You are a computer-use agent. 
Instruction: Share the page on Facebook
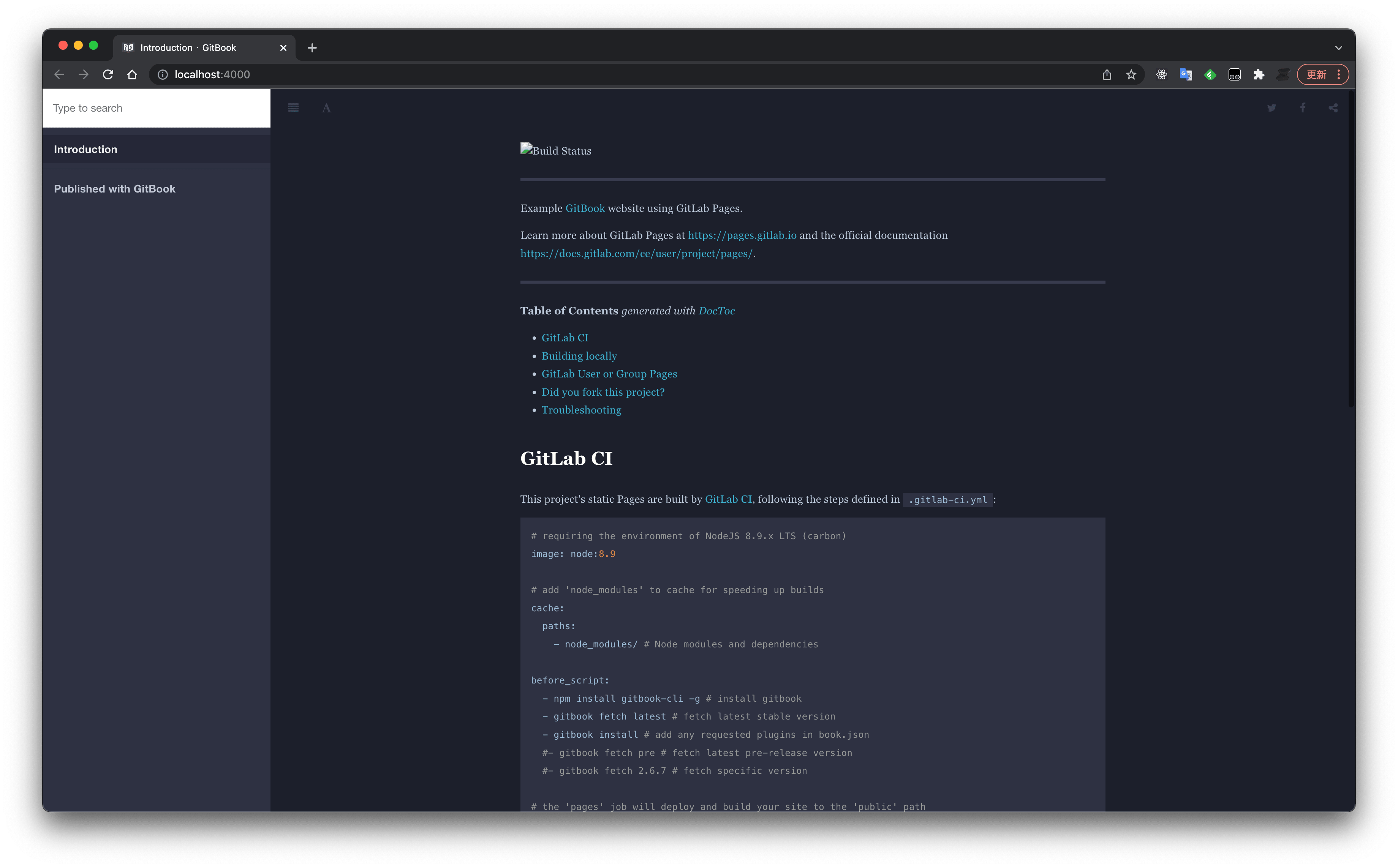point(1302,107)
